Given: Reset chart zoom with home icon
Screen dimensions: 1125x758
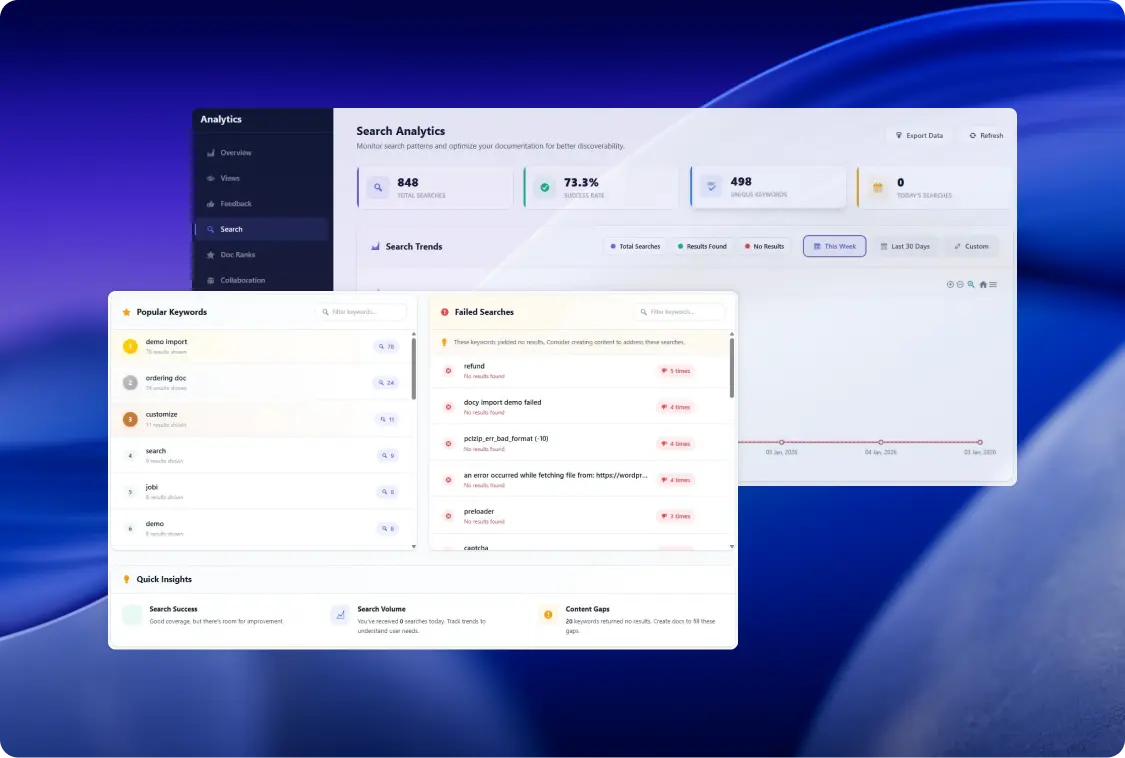Looking at the screenshot, I should 983,284.
